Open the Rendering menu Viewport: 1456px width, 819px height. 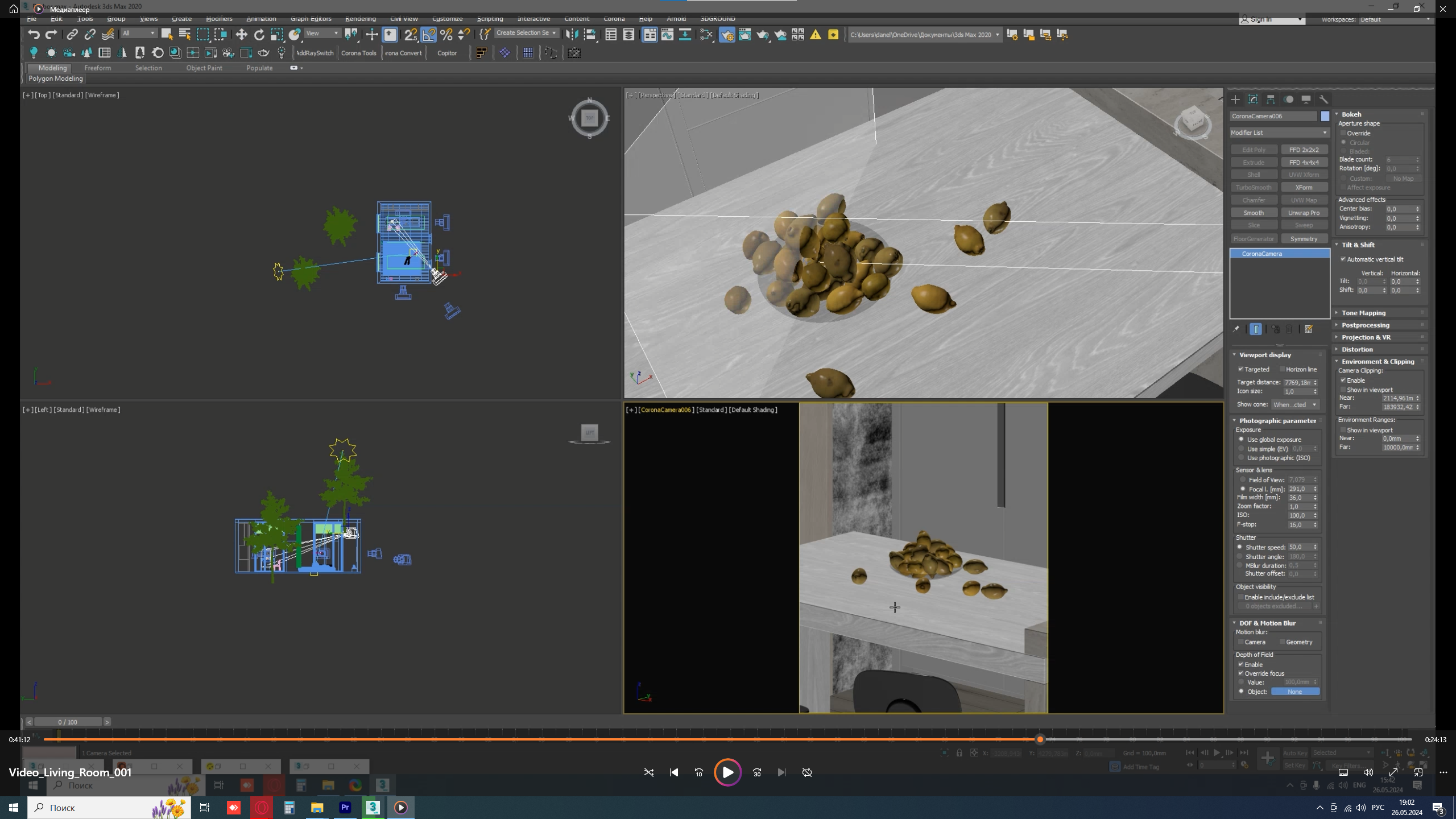[360, 19]
